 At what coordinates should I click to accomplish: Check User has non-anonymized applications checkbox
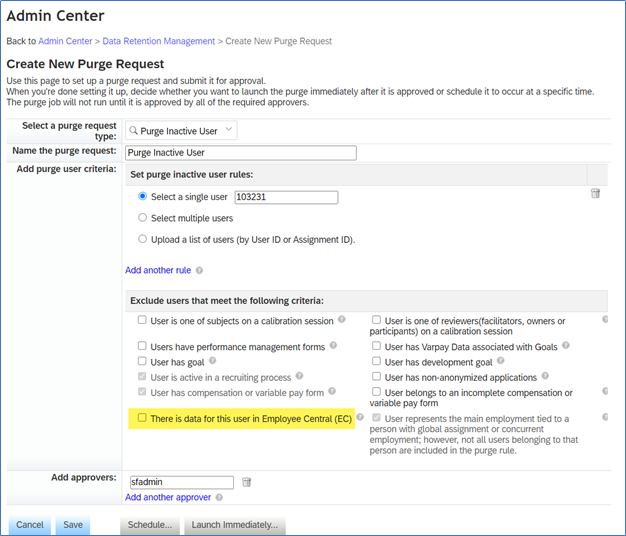click(376, 376)
